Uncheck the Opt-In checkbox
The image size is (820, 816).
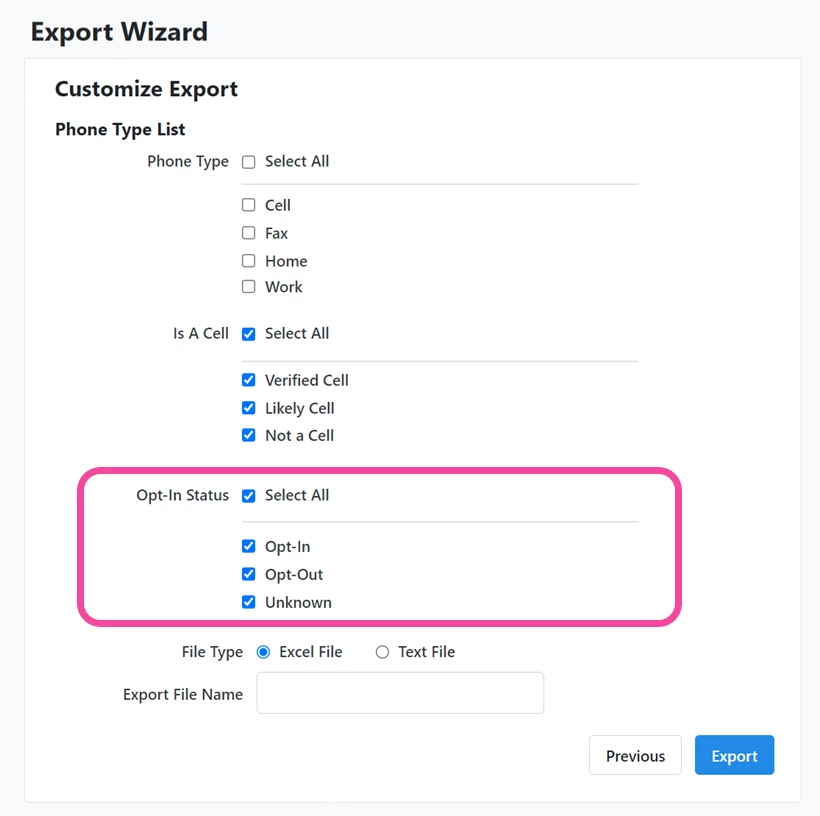pyautogui.click(x=248, y=546)
